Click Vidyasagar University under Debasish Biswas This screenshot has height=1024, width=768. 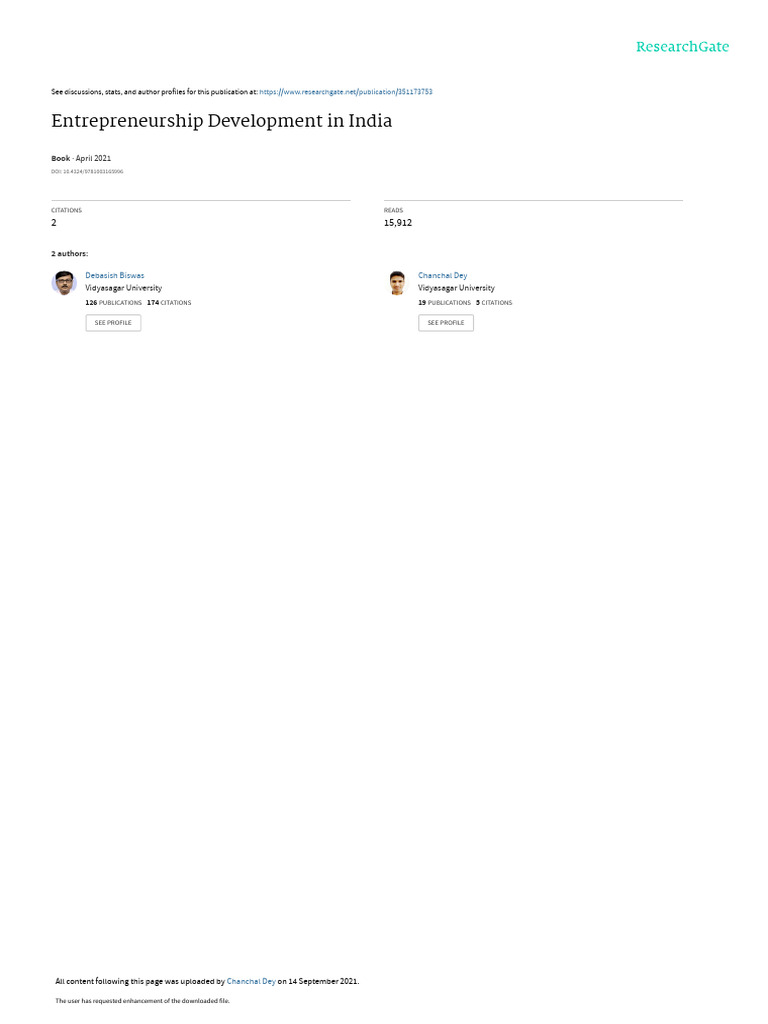[123, 287]
